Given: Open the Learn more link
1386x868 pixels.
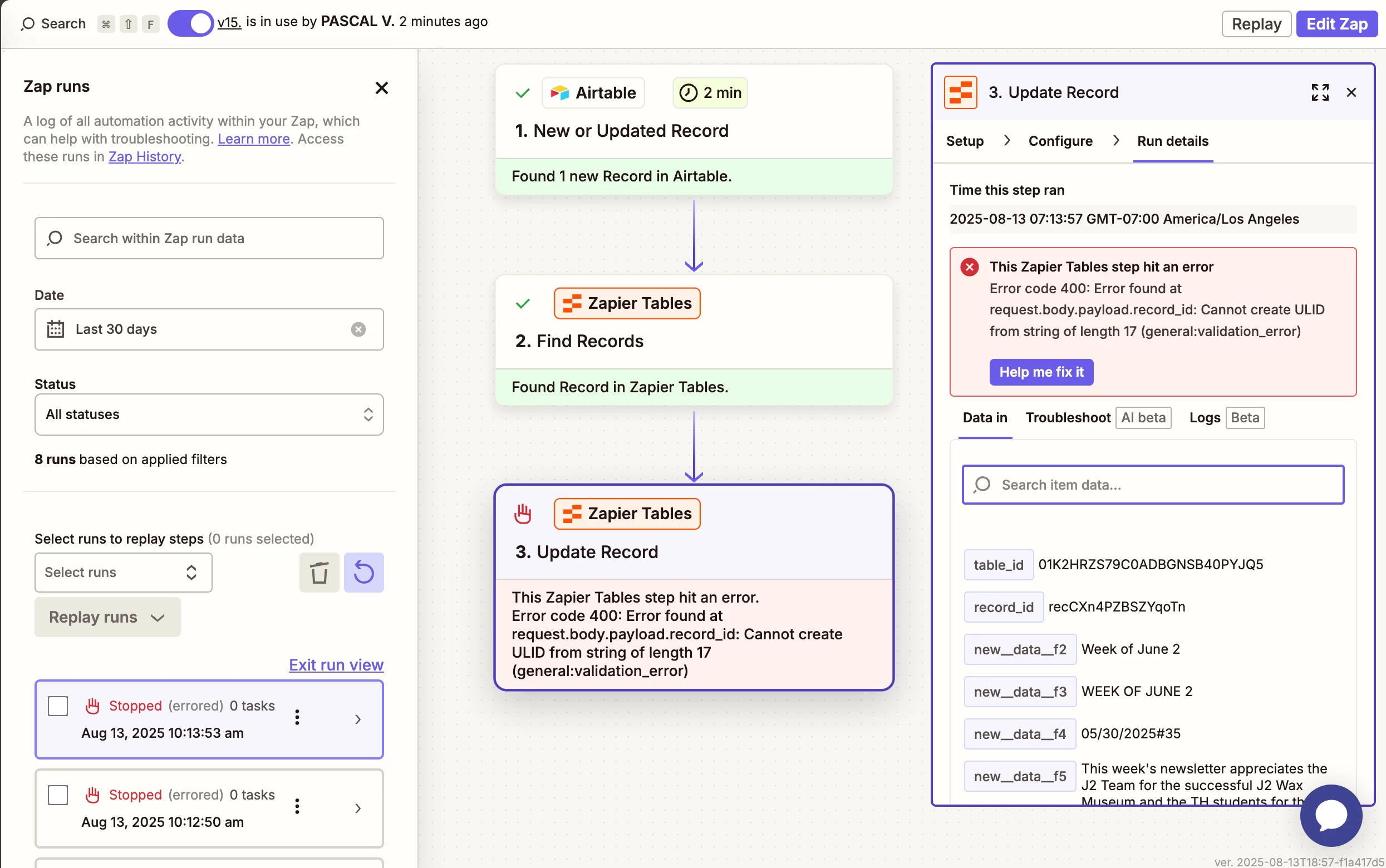Looking at the screenshot, I should 254,139.
